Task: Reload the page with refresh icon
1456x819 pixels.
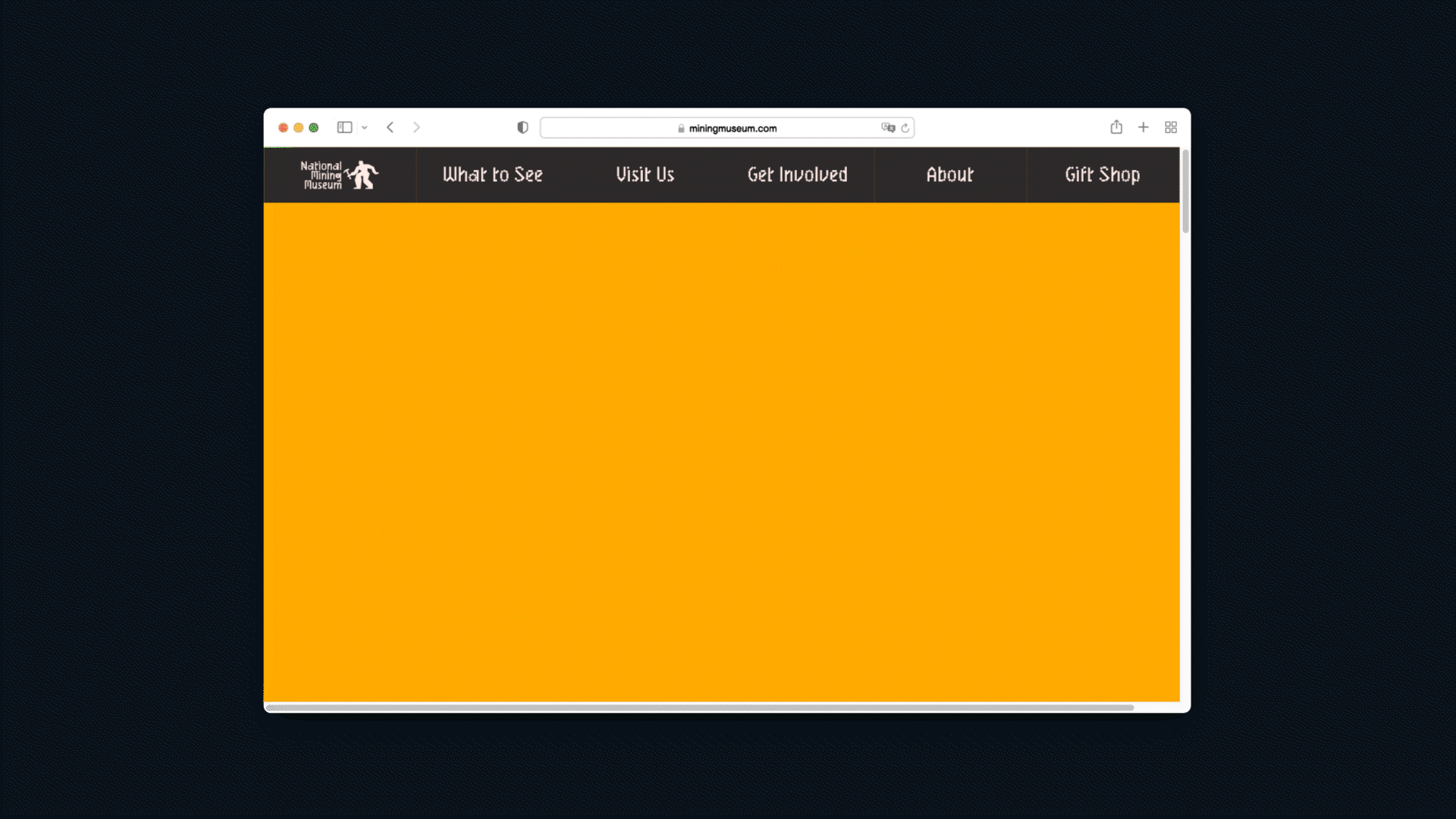Action: 905,127
